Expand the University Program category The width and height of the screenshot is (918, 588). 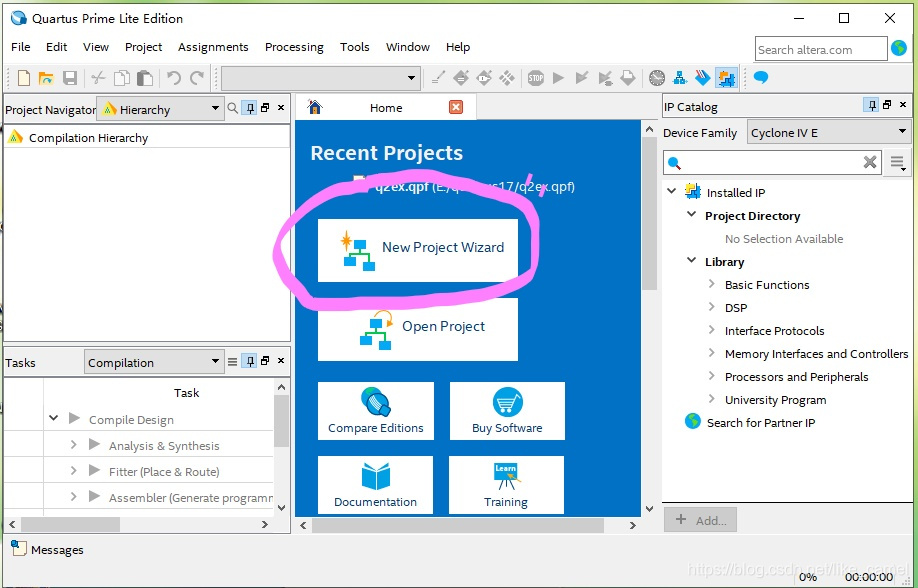click(711, 399)
